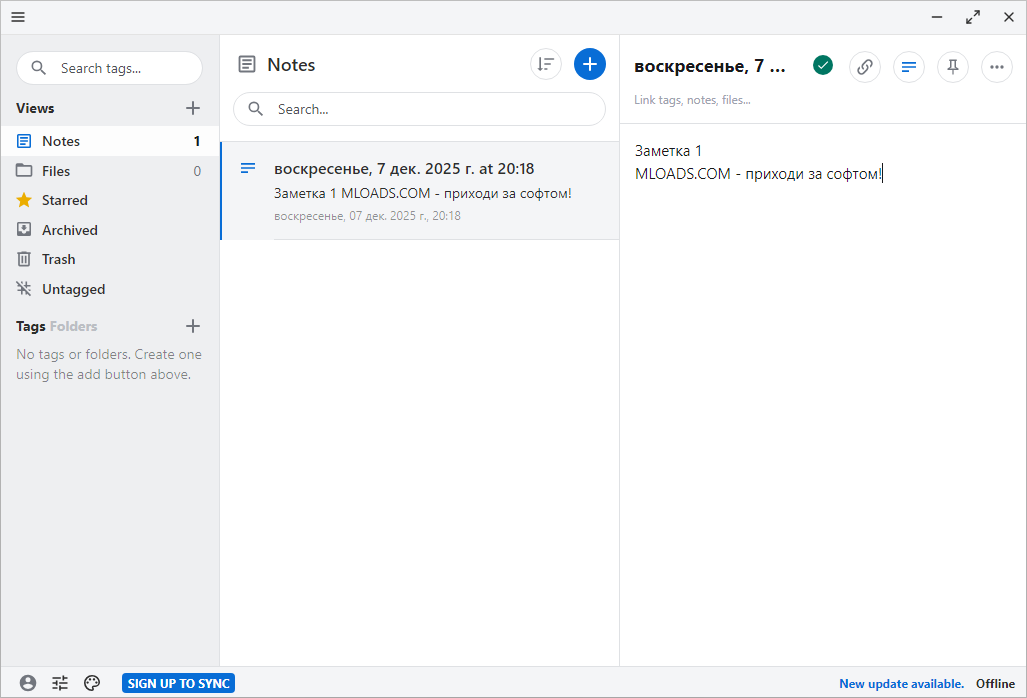Click SIGN UP TO SYNC
This screenshot has height=698, width=1027.
[x=178, y=682]
